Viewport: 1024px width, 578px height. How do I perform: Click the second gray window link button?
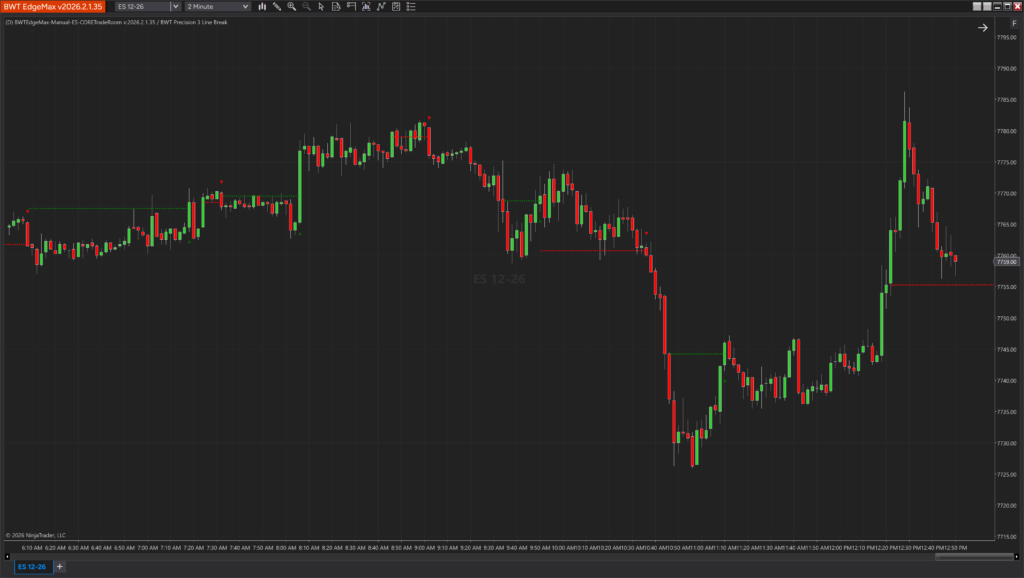click(987, 7)
